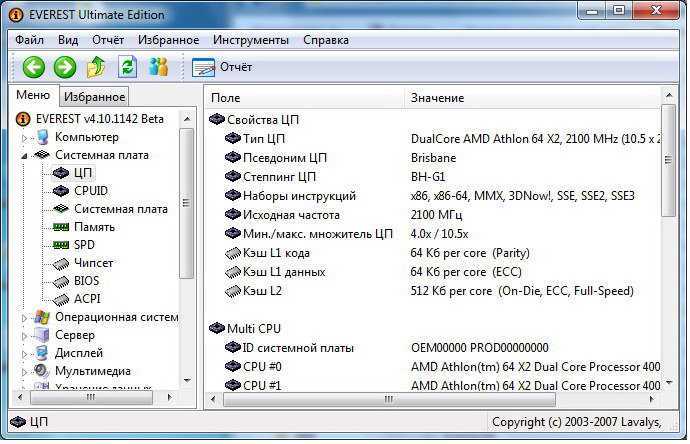Select the ID системной платы row
The width and height of the screenshot is (690, 444).
pyautogui.click(x=434, y=348)
